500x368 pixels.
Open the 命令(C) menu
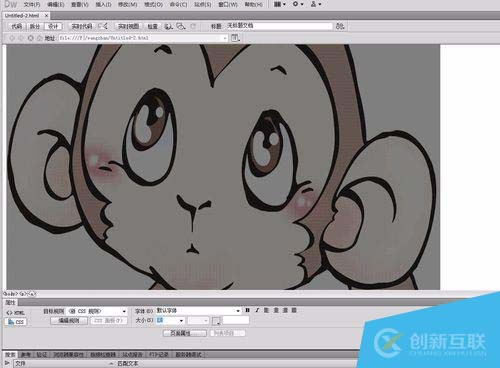[178, 4]
